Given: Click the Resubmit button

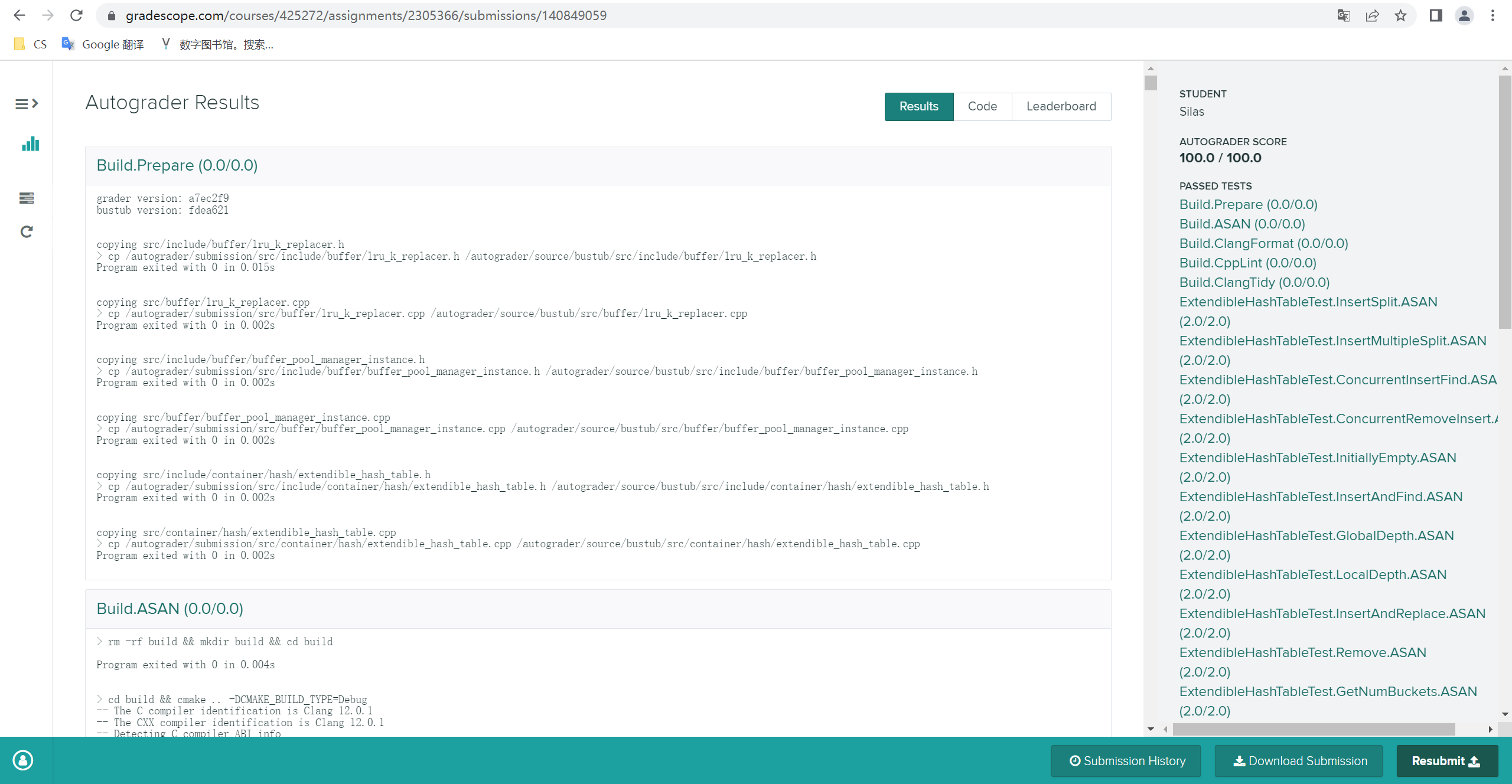Looking at the screenshot, I should click(x=1446, y=760).
